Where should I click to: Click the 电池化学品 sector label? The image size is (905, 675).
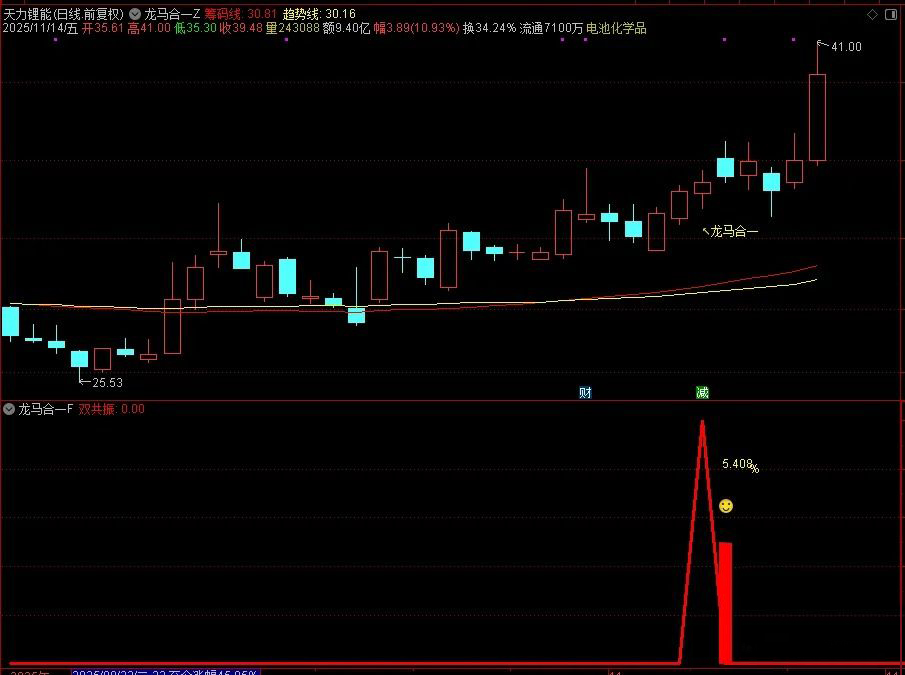(616, 28)
